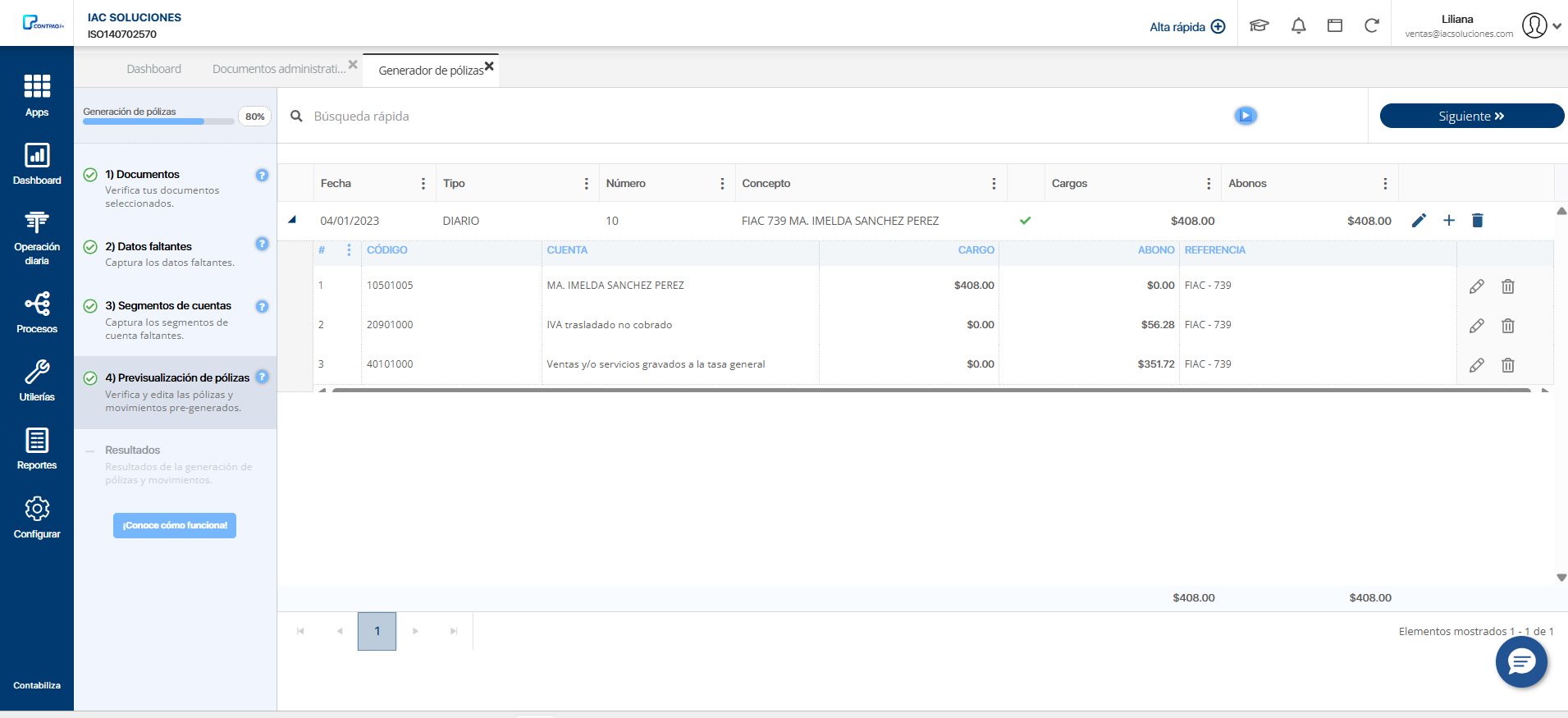
Task: Close the Documentos administrativos tab
Action: click(353, 65)
